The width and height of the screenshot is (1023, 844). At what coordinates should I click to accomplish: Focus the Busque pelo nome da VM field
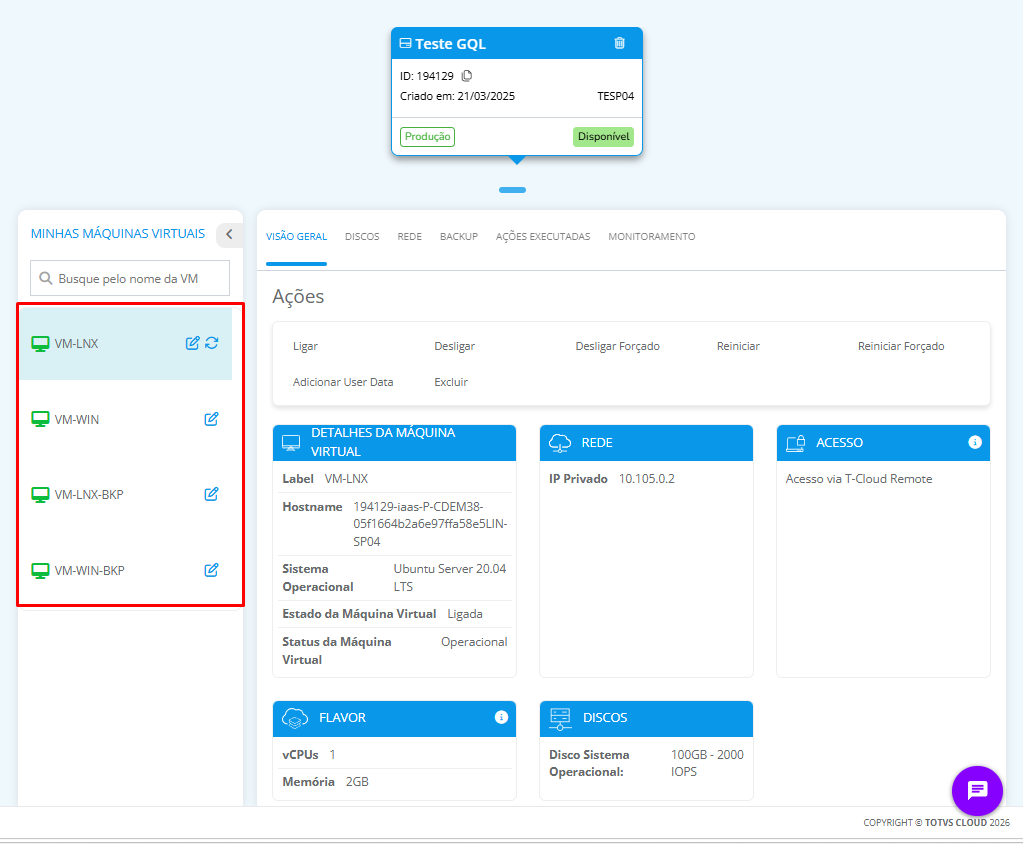[x=130, y=279]
